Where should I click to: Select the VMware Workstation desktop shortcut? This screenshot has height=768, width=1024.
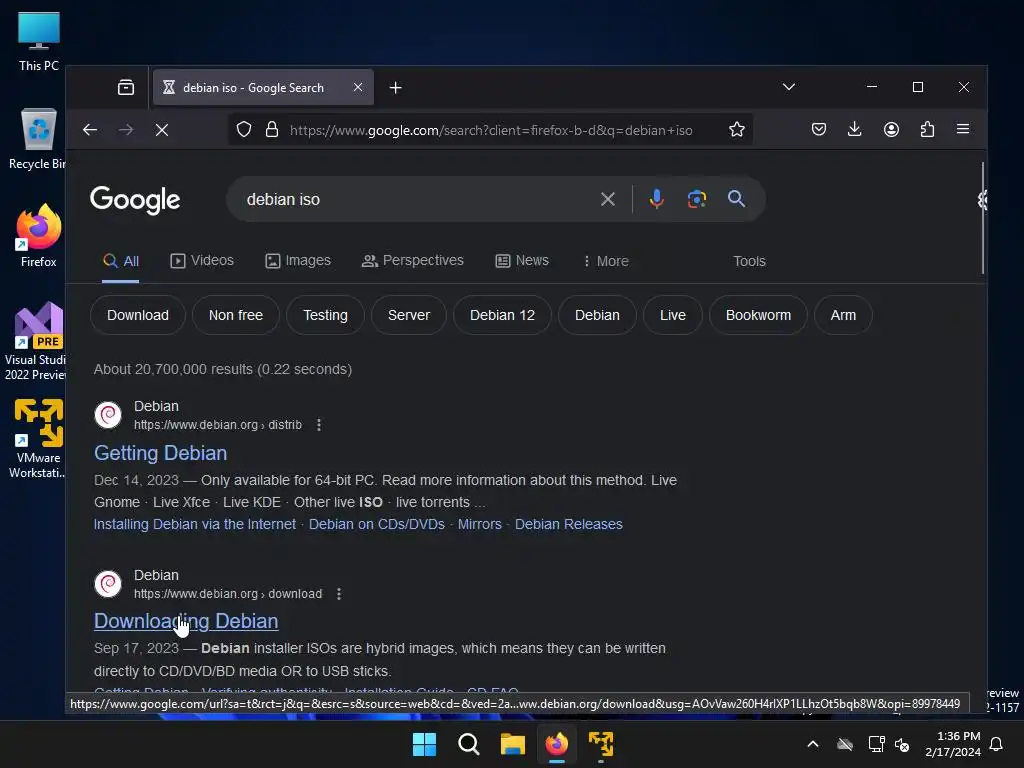click(x=37, y=438)
